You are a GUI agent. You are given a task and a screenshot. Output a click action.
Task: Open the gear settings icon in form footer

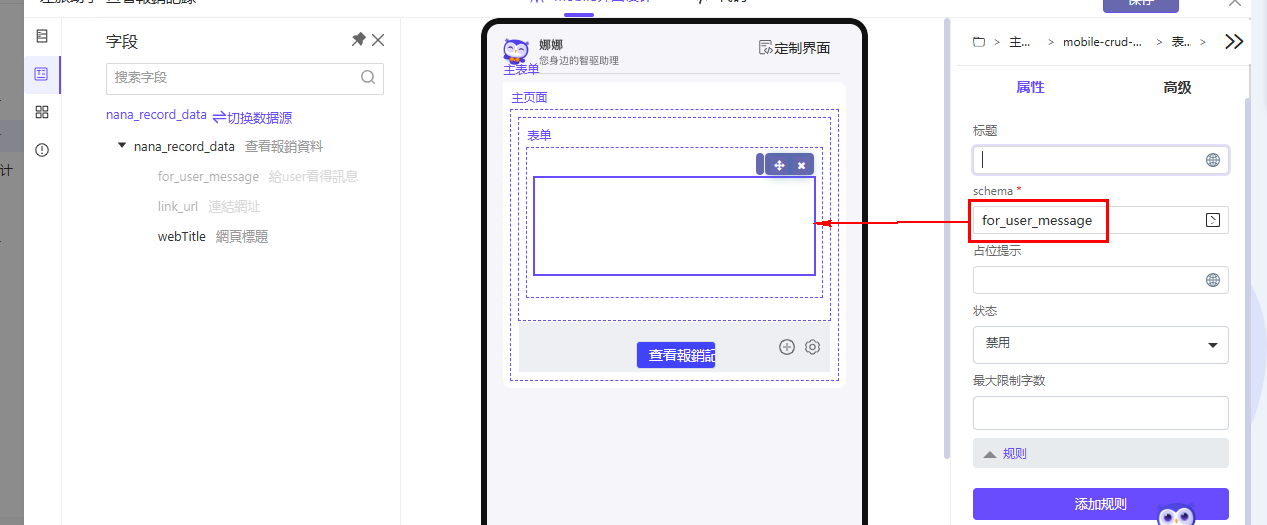(x=813, y=347)
